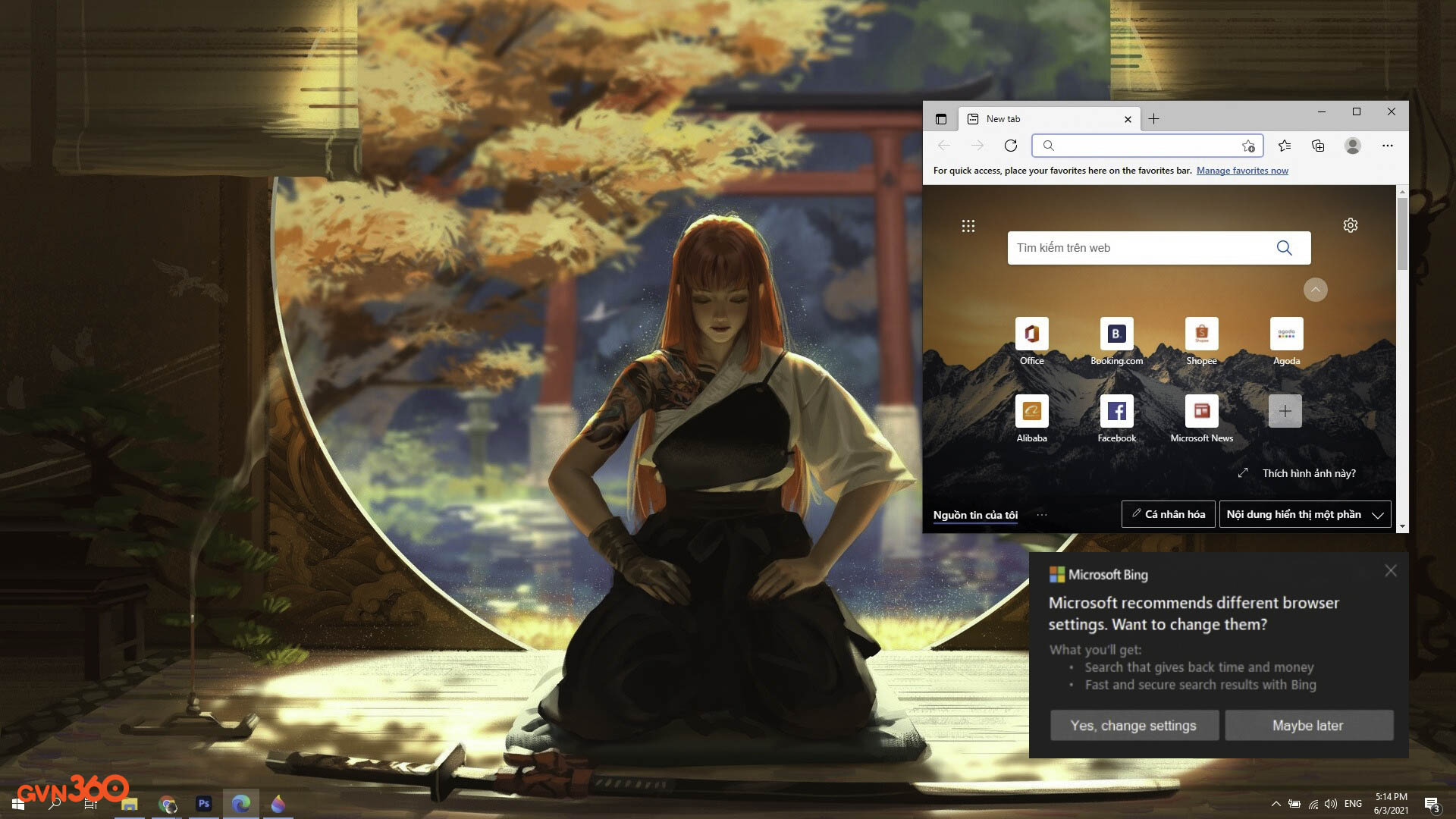Add this page to favorites star icon

click(1248, 146)
